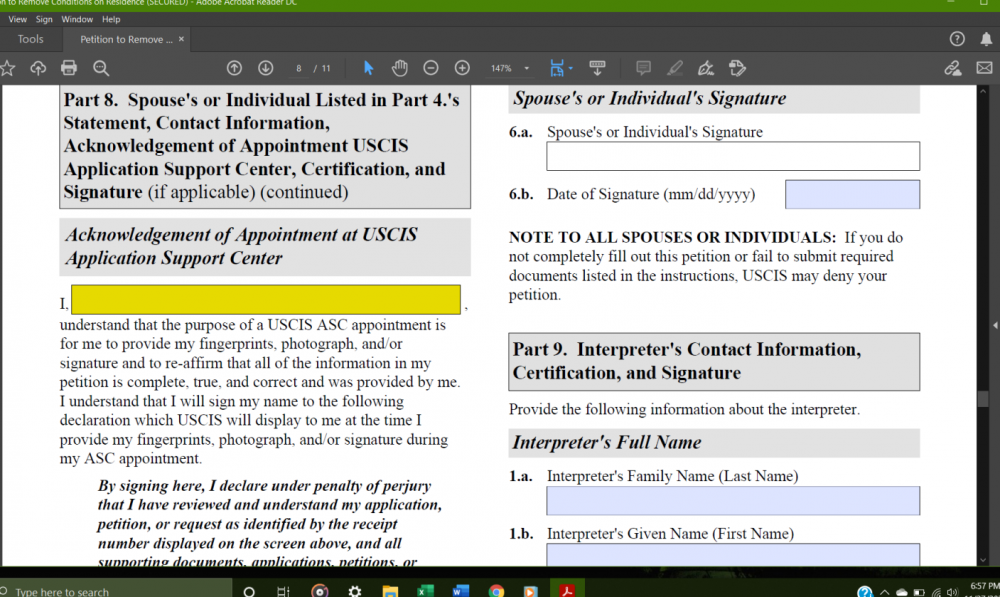This screenshot has height=597, width=1000.
Task: Click the battery tray icon
Action: (x=918, y=593)
